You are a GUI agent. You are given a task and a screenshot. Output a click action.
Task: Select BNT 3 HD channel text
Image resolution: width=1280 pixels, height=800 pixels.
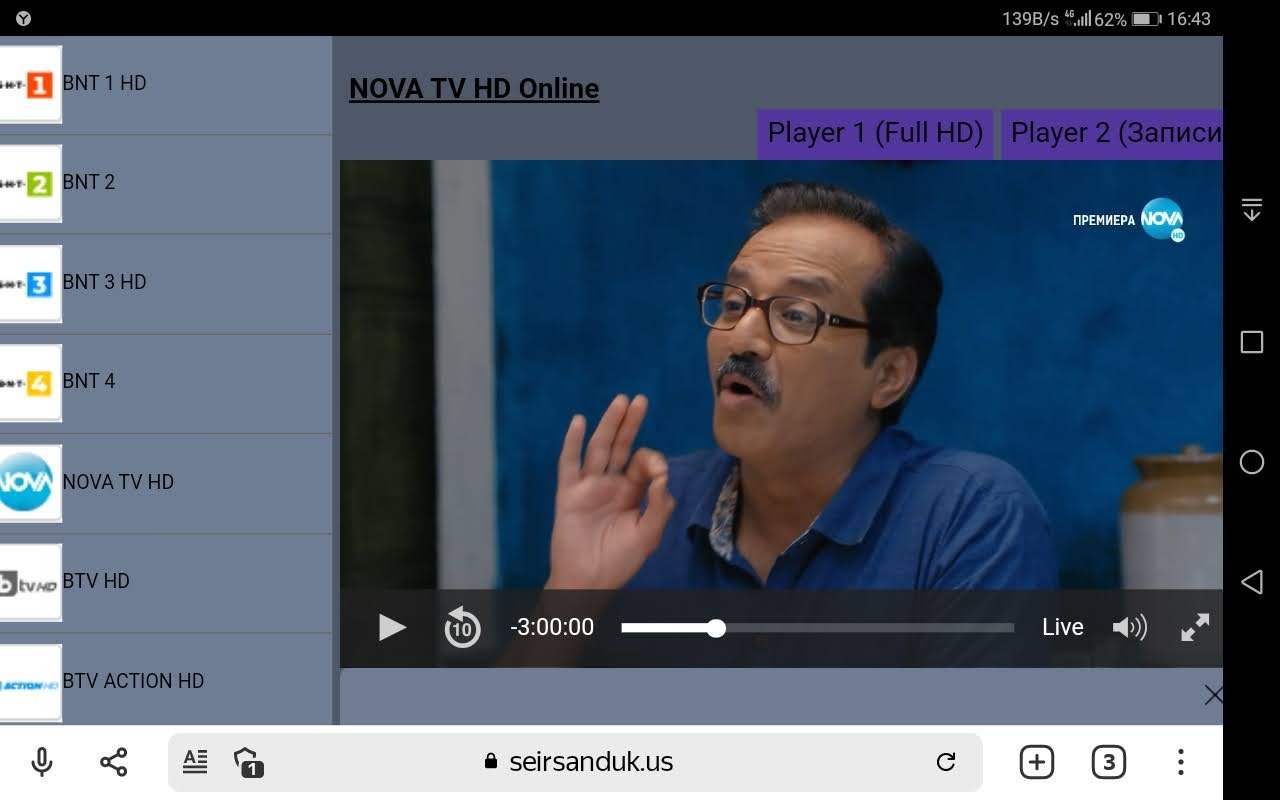click(x=104, y=282)
